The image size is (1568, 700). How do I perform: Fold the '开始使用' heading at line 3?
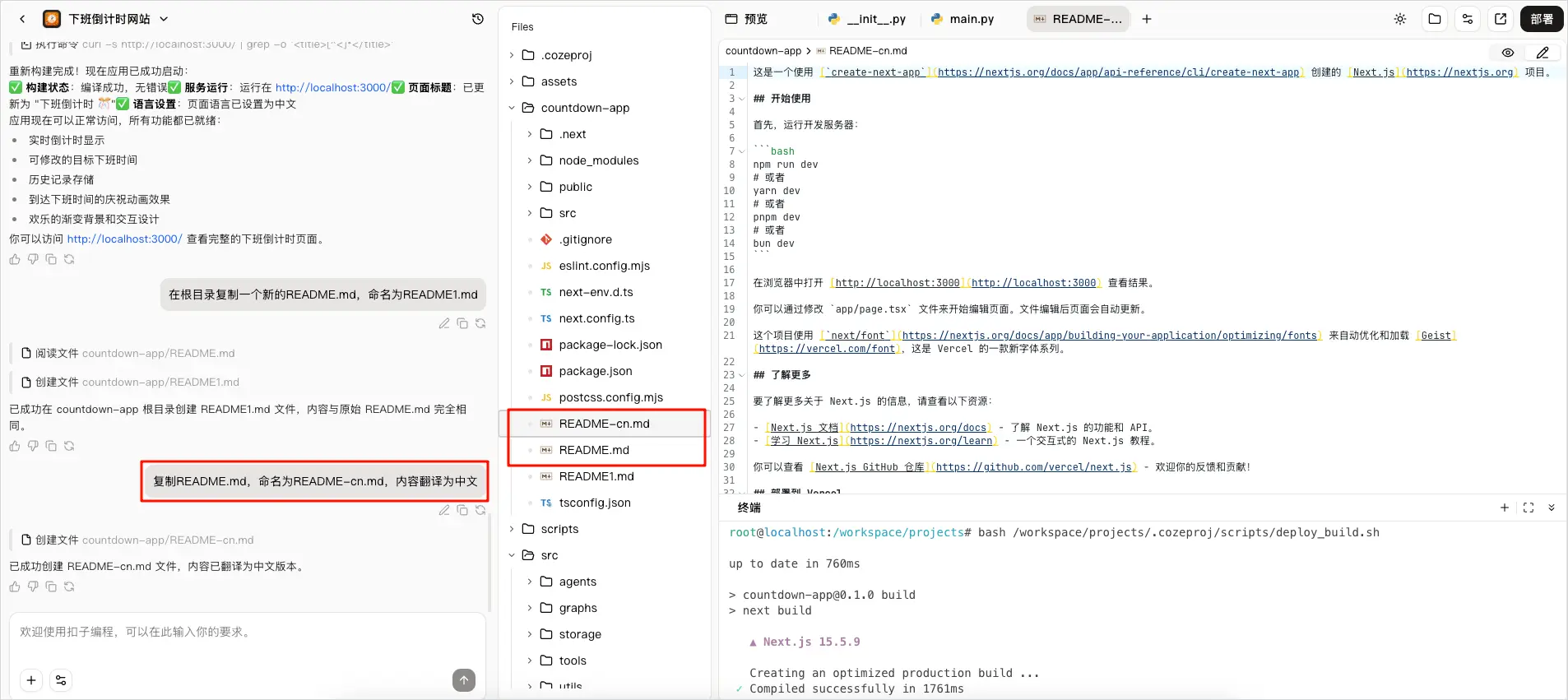(x=741, y=99)
